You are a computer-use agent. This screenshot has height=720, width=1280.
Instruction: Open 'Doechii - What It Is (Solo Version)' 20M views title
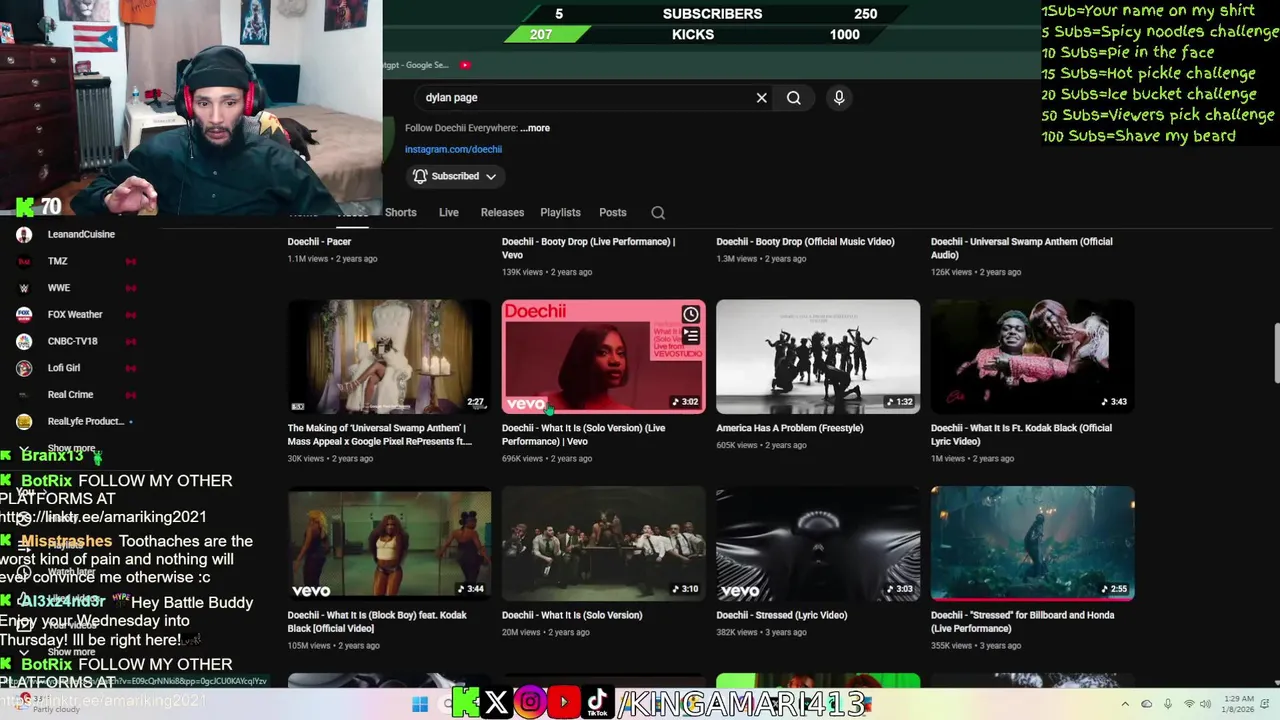pyautogui.click(x=572, y=615)
